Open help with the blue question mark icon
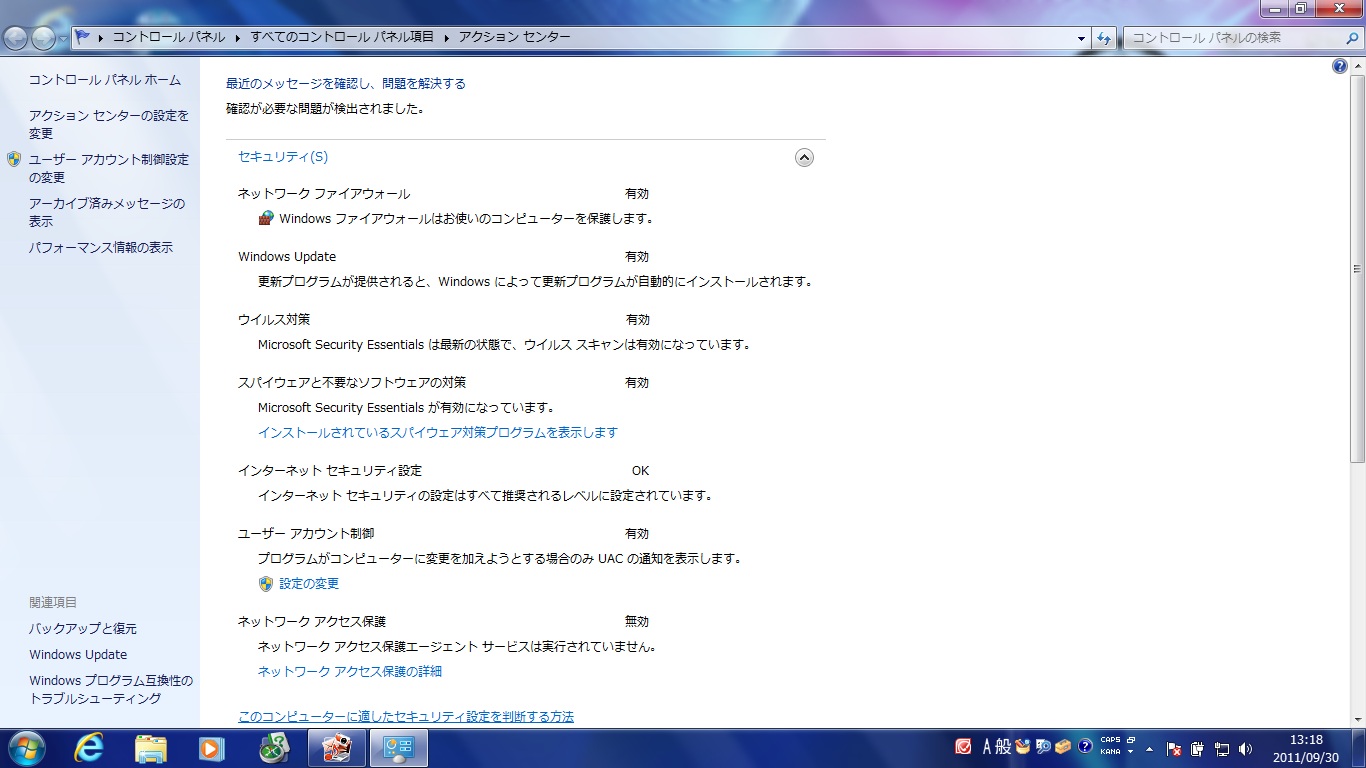 coord(1340,66)
